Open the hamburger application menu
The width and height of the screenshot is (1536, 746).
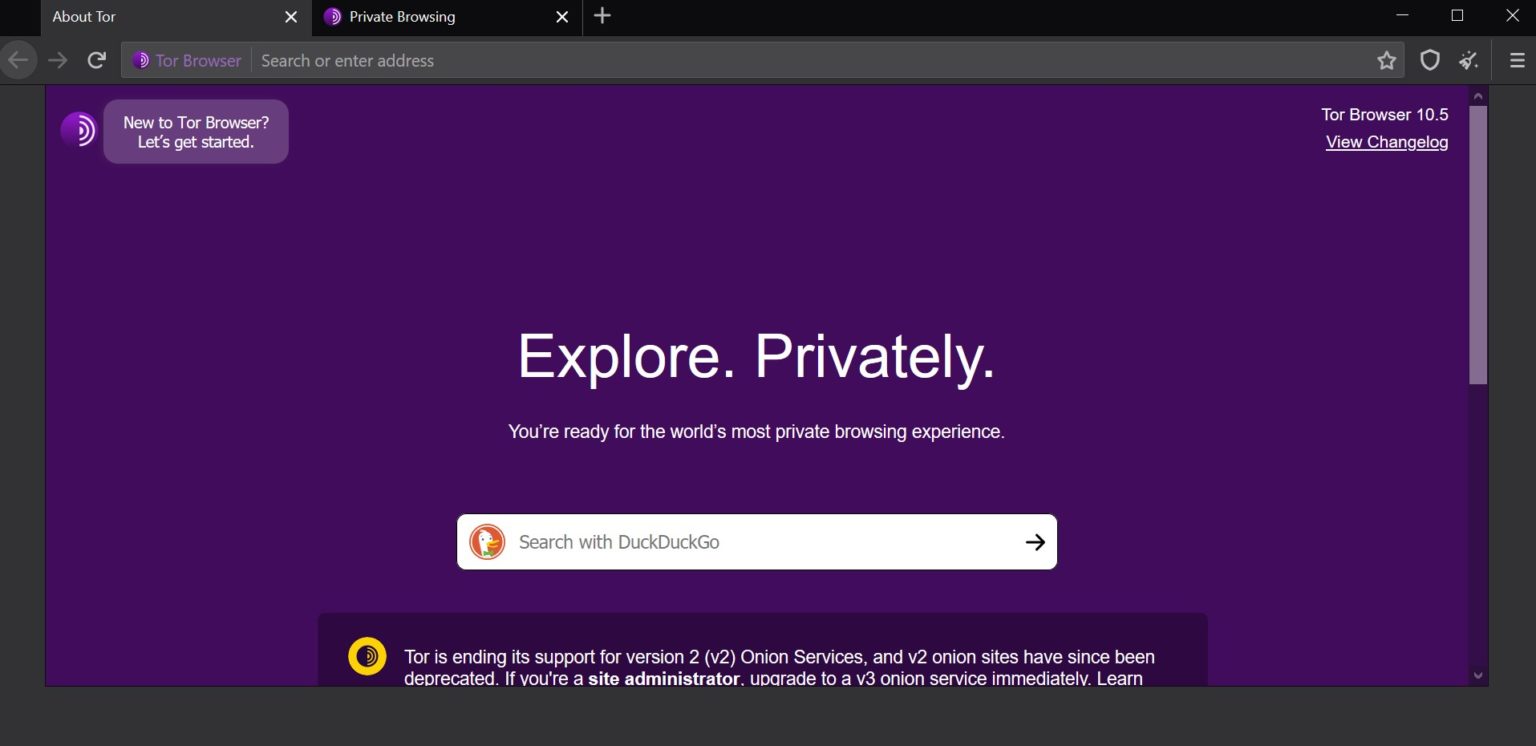click(x=1517, y=61)
